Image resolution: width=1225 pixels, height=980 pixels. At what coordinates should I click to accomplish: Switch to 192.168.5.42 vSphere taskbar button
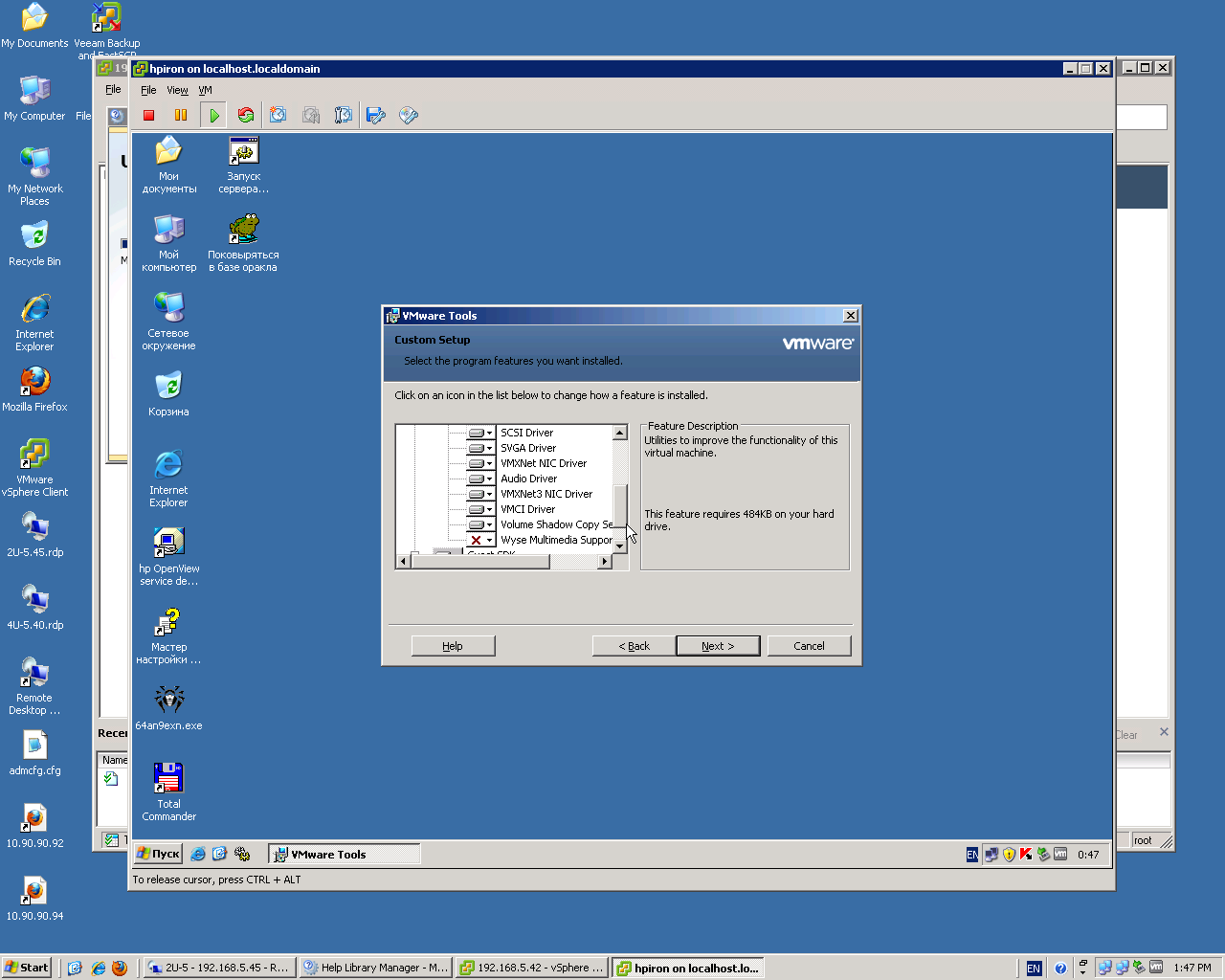531,968
